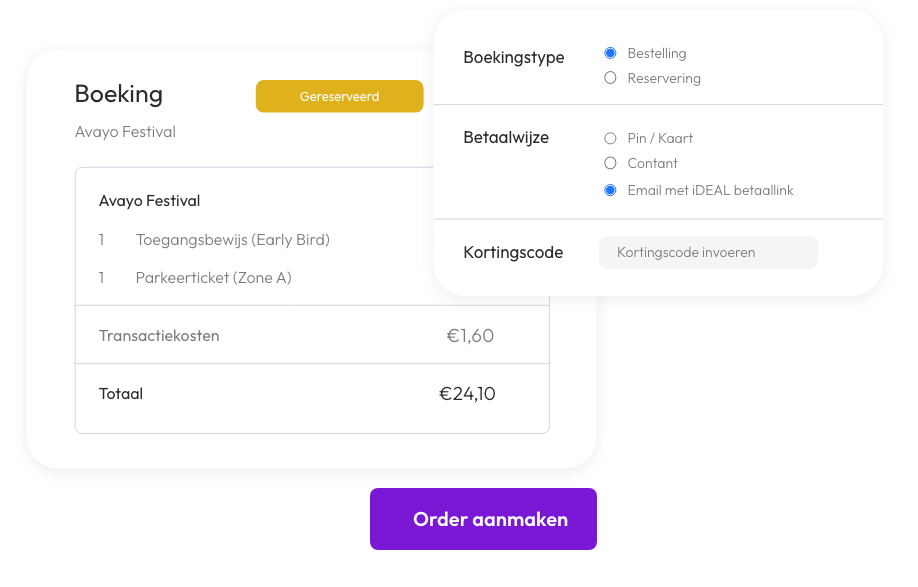
Task: Click the Avayo Festival order card title
Action: [150, 201]
